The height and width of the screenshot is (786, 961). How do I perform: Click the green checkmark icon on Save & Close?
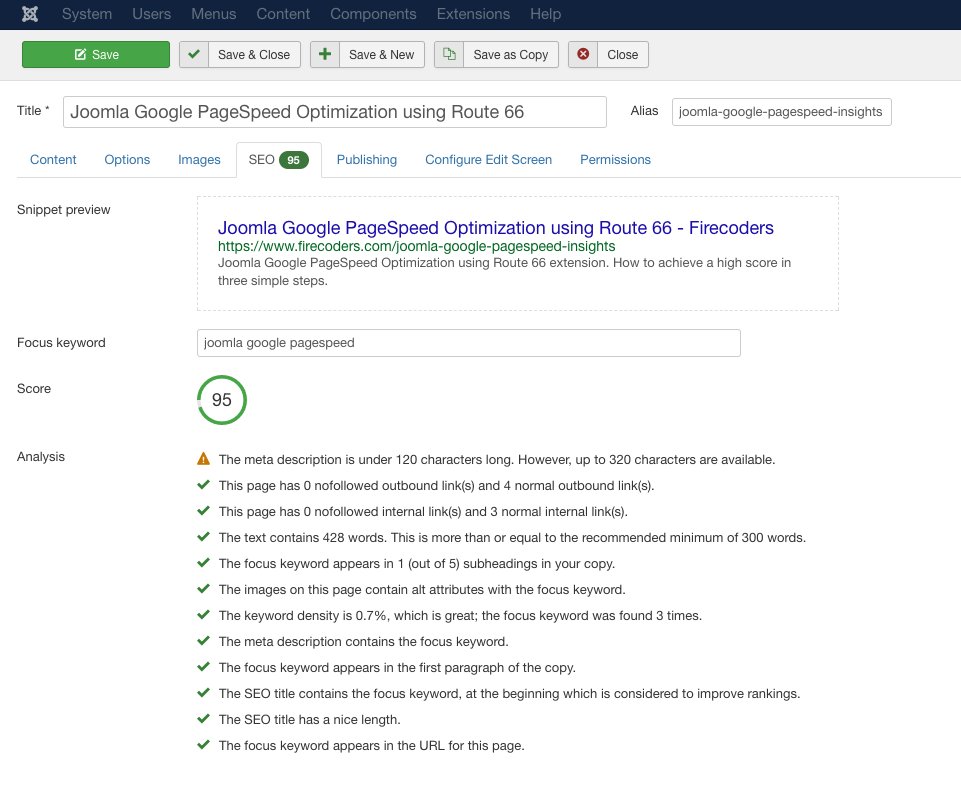click(x=194, y=54)
